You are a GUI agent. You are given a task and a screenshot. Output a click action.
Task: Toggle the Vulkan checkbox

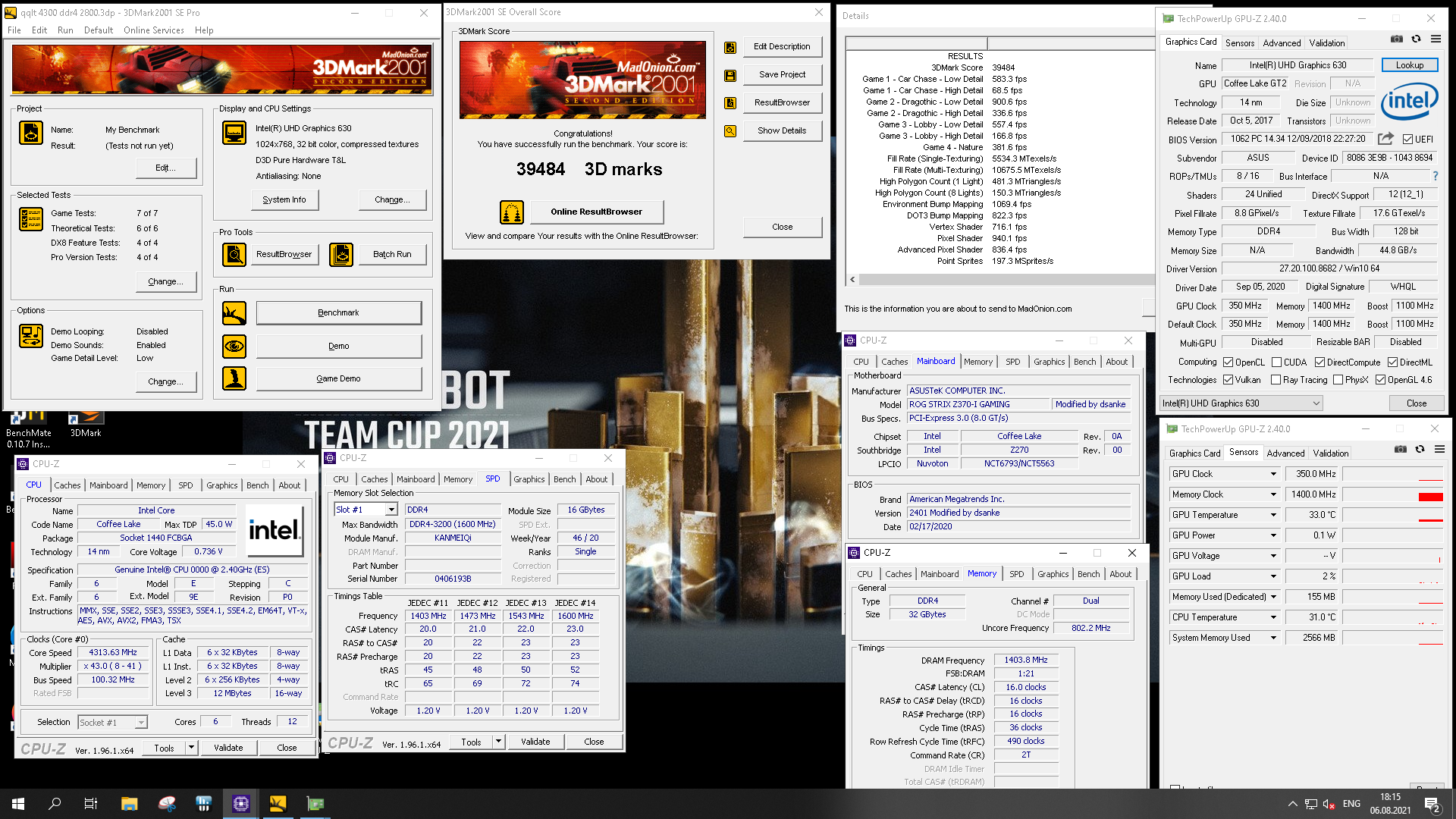[x=1228, y=380]
